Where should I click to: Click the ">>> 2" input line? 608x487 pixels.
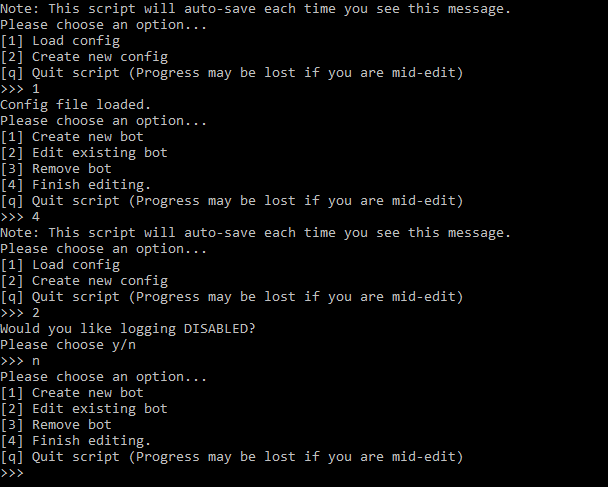[x=20, y=313]
